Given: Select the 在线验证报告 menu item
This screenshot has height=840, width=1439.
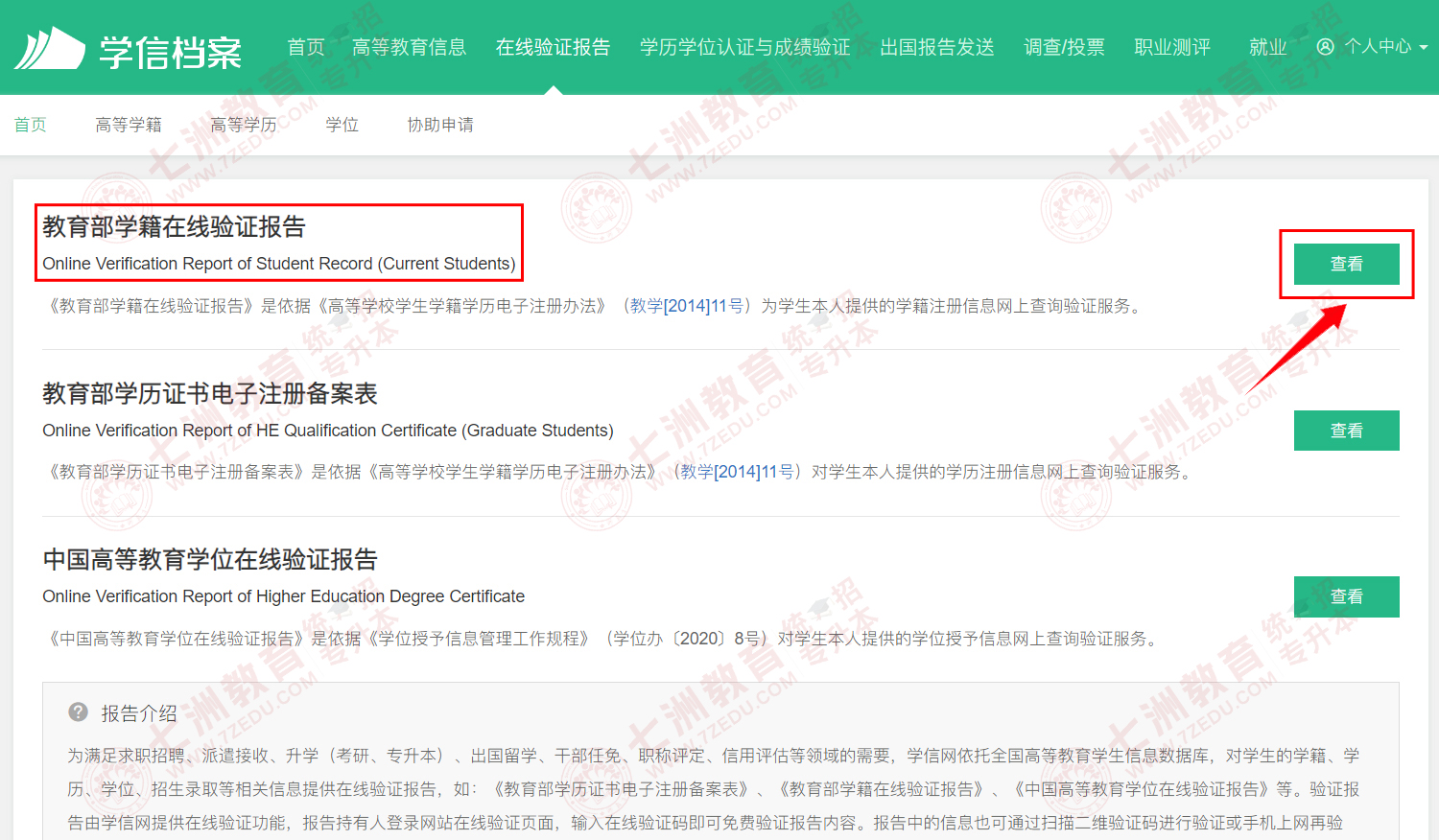Looking at the screenshot, I should tap(553, 47).
